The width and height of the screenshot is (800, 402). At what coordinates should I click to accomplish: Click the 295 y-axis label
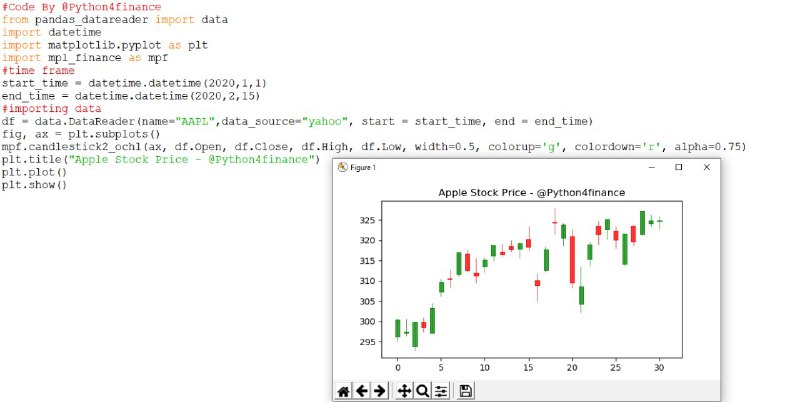coord(367,342)
